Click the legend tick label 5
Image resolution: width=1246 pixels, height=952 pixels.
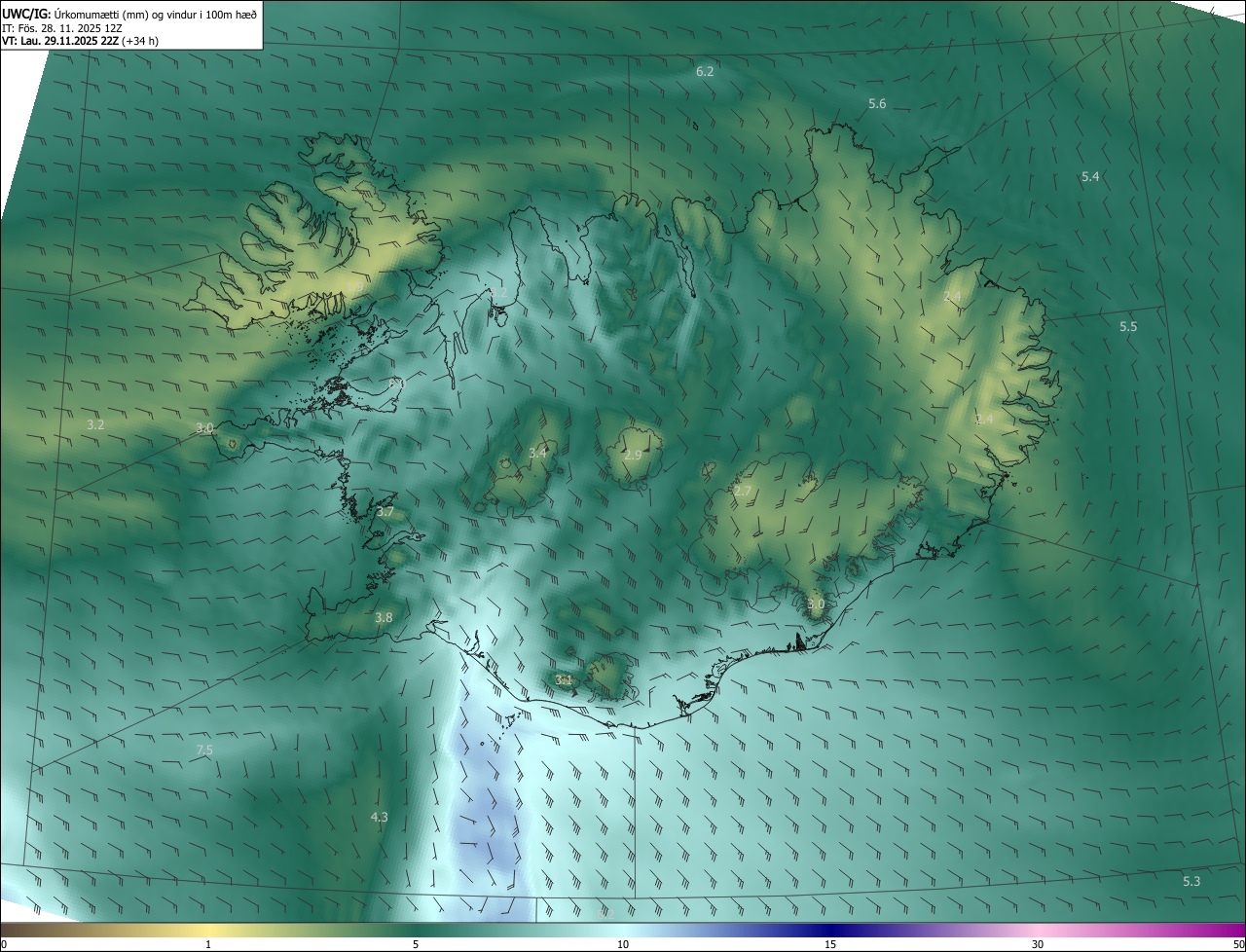coord(416,945)
